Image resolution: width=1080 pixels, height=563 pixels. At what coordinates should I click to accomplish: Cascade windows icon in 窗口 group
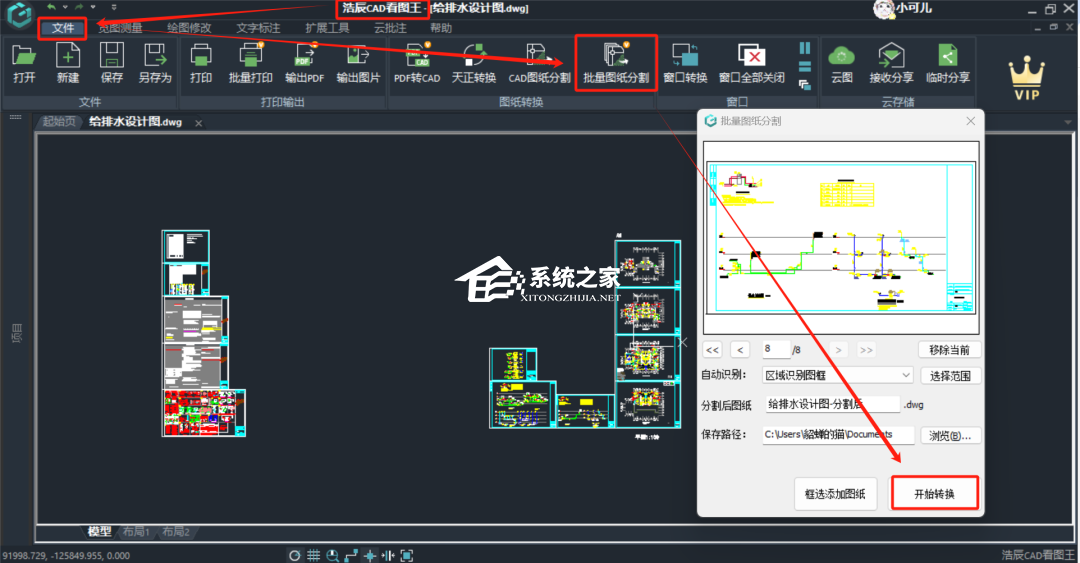click(x=804, y=85)
